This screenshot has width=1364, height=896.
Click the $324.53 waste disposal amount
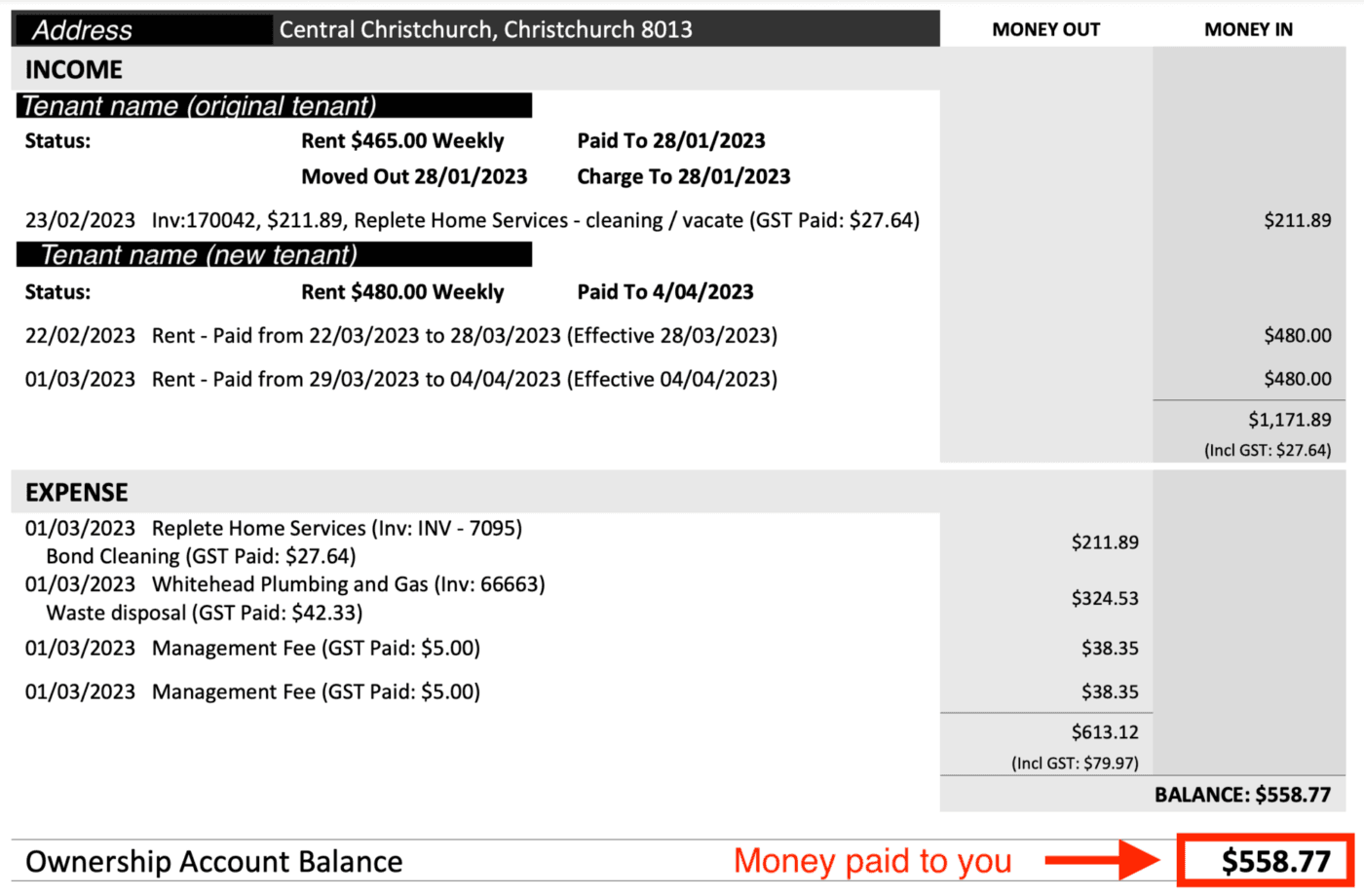click(x=1105, y=598)
